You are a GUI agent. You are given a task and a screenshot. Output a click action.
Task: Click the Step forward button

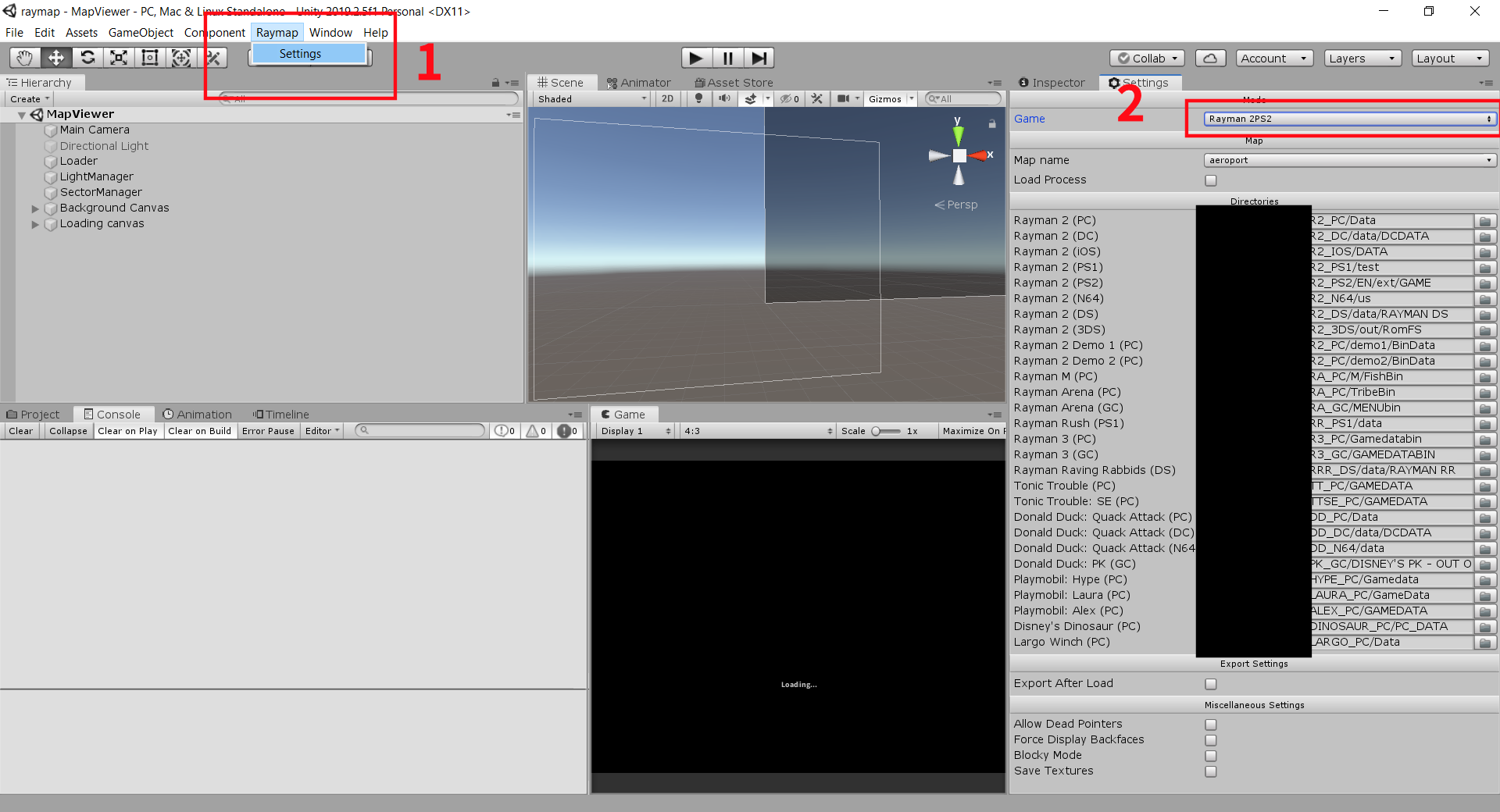(x=759, y=58)
